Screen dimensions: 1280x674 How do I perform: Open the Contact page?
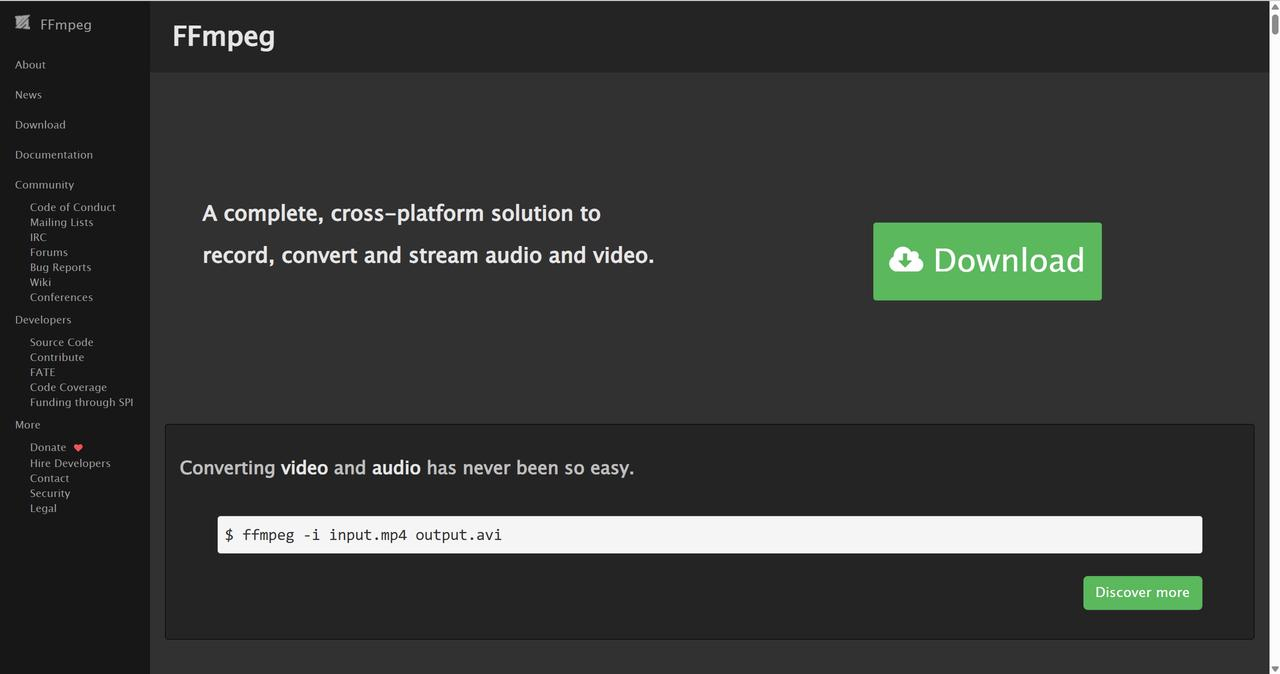(x=49, y=478)
